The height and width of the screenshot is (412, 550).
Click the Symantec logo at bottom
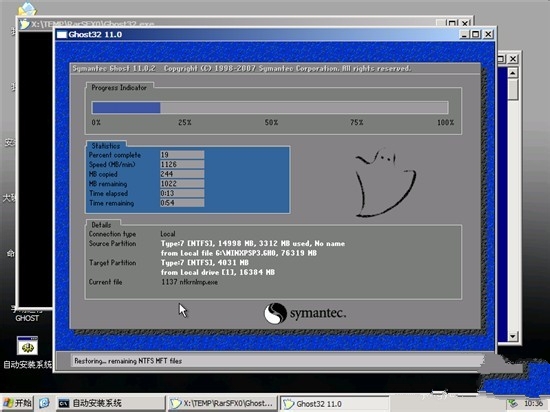[305, 313]
